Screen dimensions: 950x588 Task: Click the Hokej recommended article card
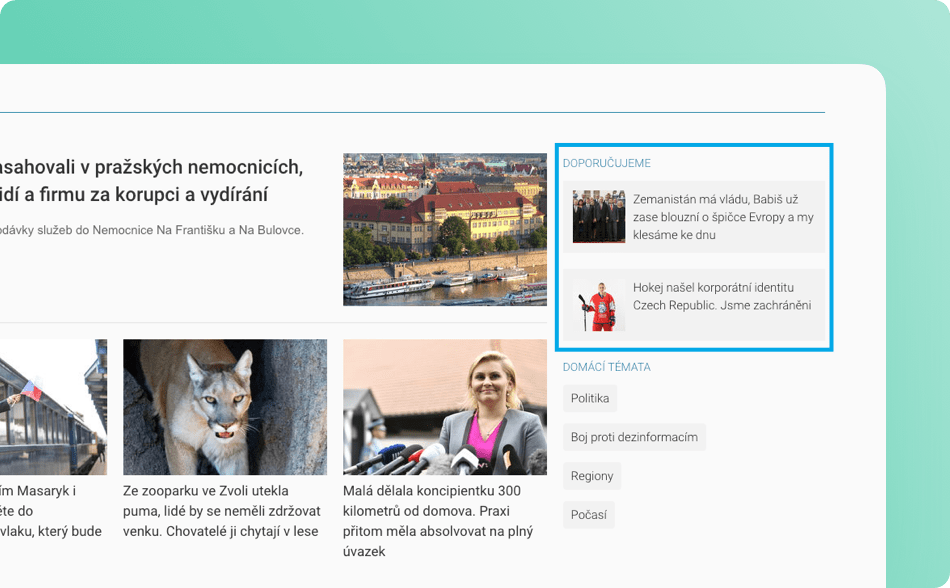tap(694, 305)
